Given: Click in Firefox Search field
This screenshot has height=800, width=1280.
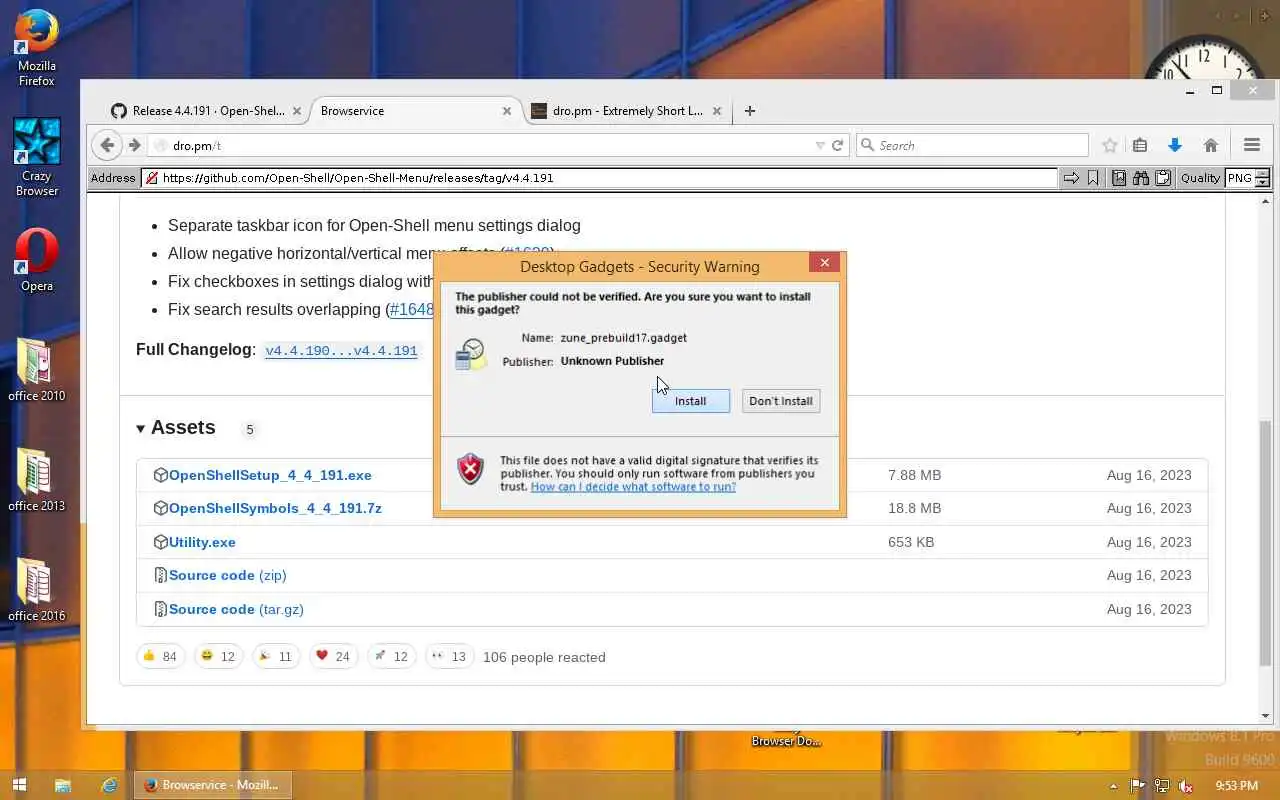Looking at the screenshot, I should point(972,145).
